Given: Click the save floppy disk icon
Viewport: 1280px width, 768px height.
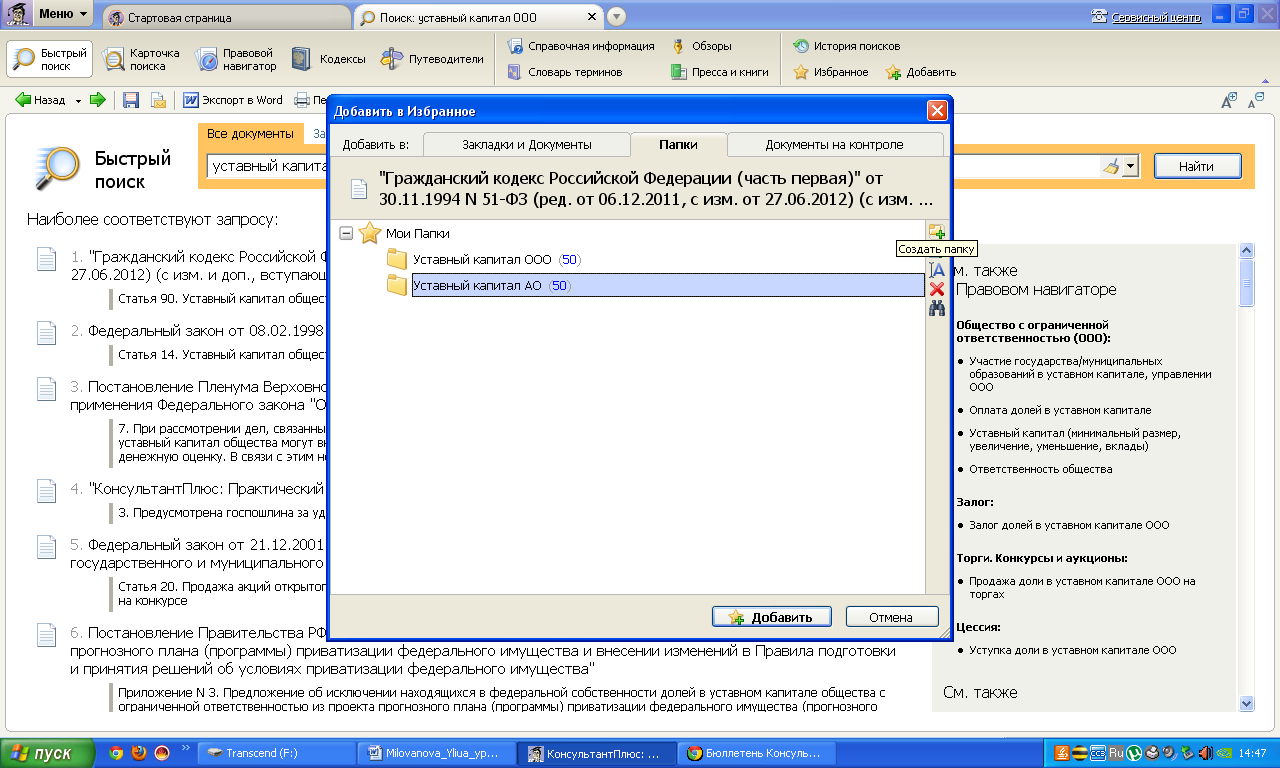Looking at the screenshot, I should pos(130,100).
